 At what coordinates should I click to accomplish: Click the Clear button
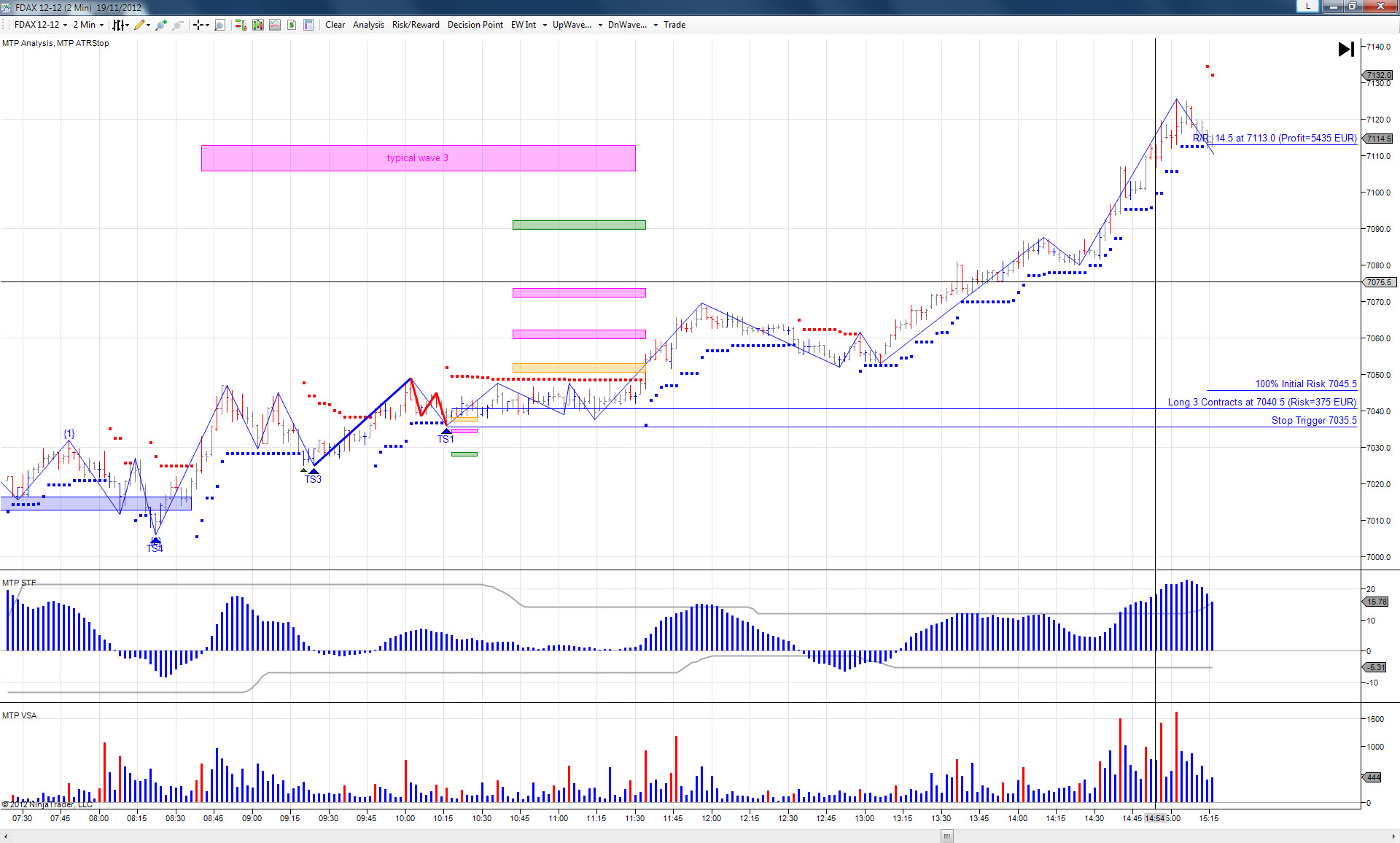click(335, 25)
